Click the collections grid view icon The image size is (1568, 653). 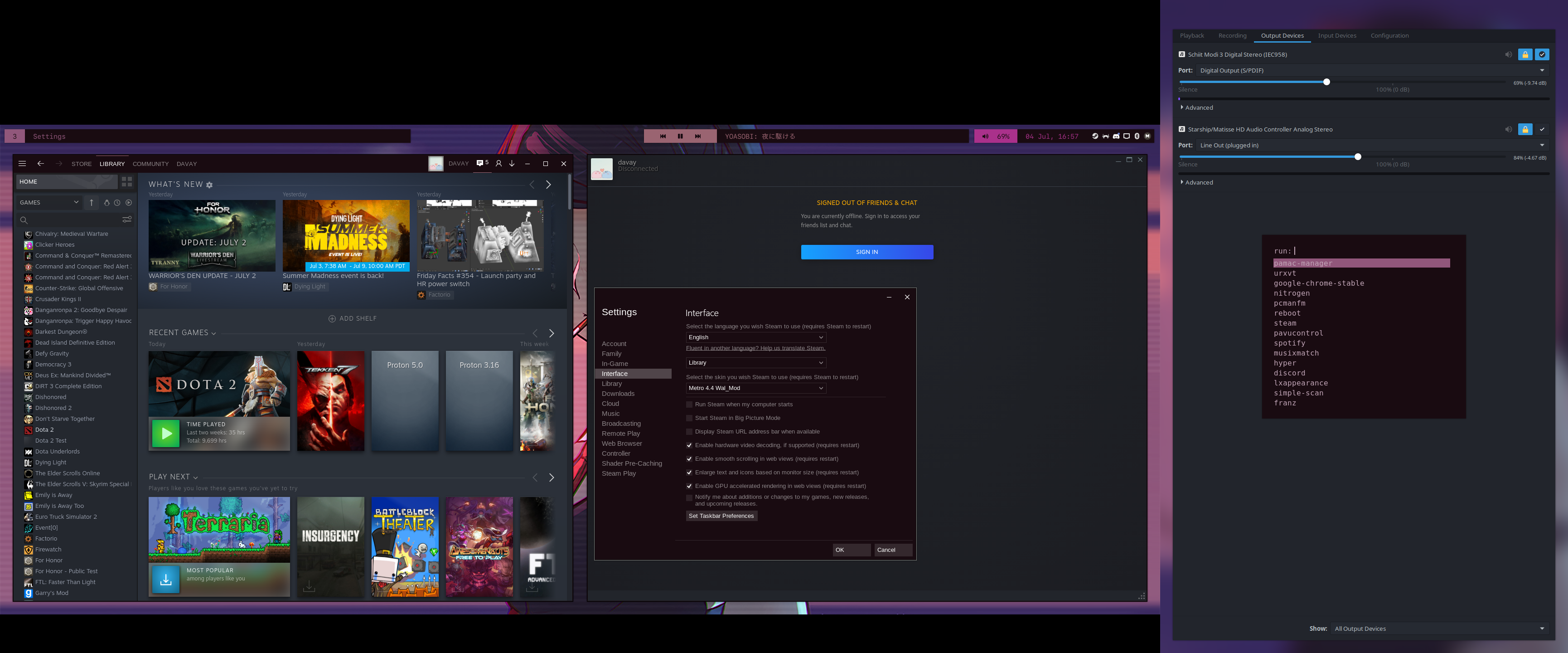point(126,181)
